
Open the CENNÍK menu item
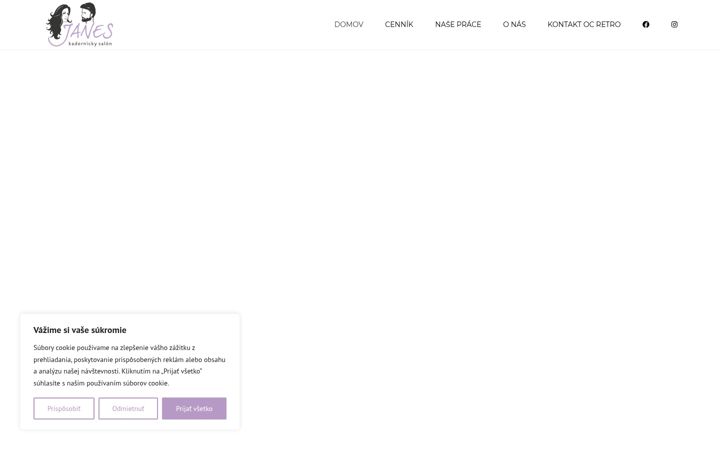point(399,24)
